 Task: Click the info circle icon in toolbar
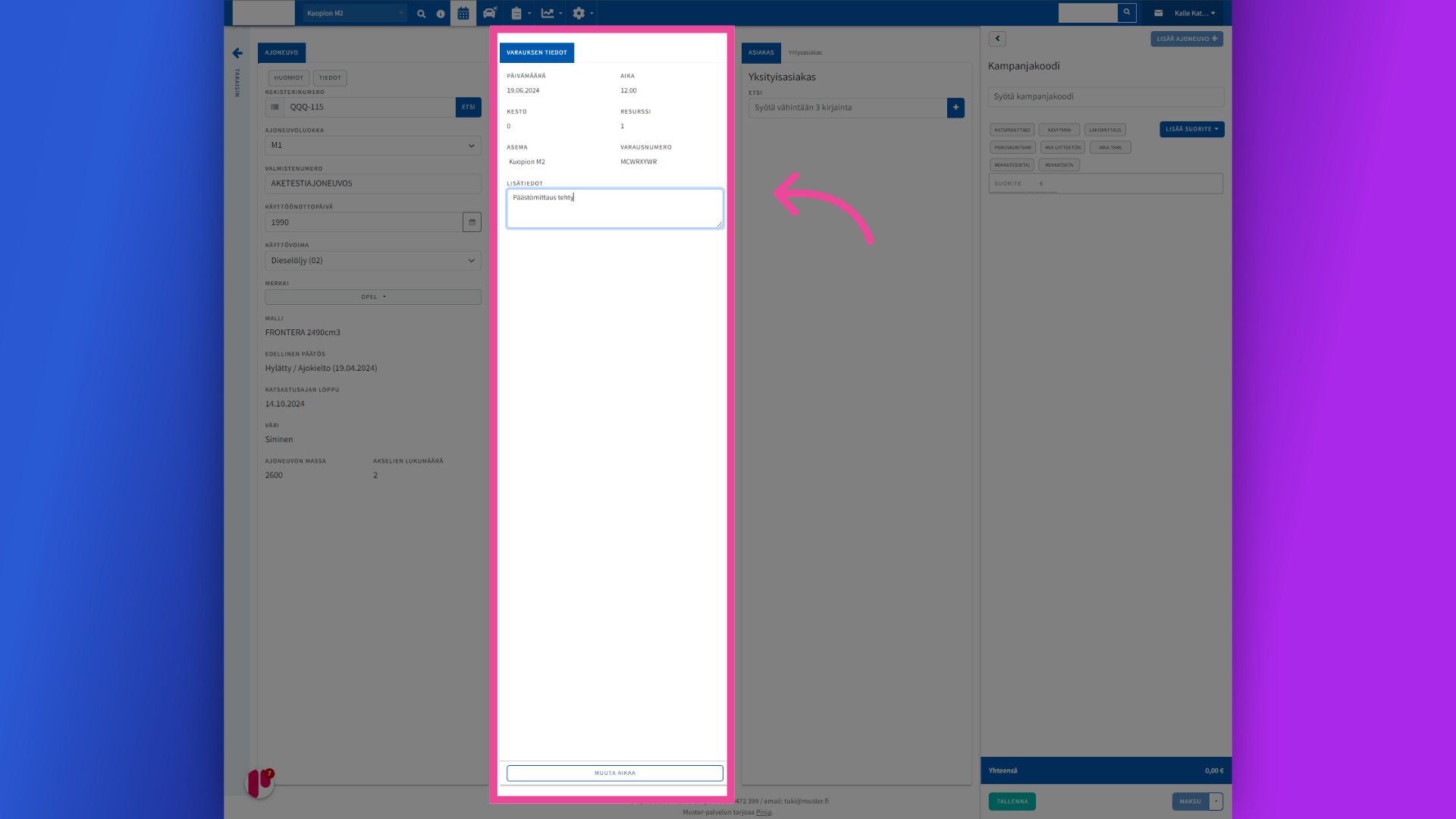point(441,14)
